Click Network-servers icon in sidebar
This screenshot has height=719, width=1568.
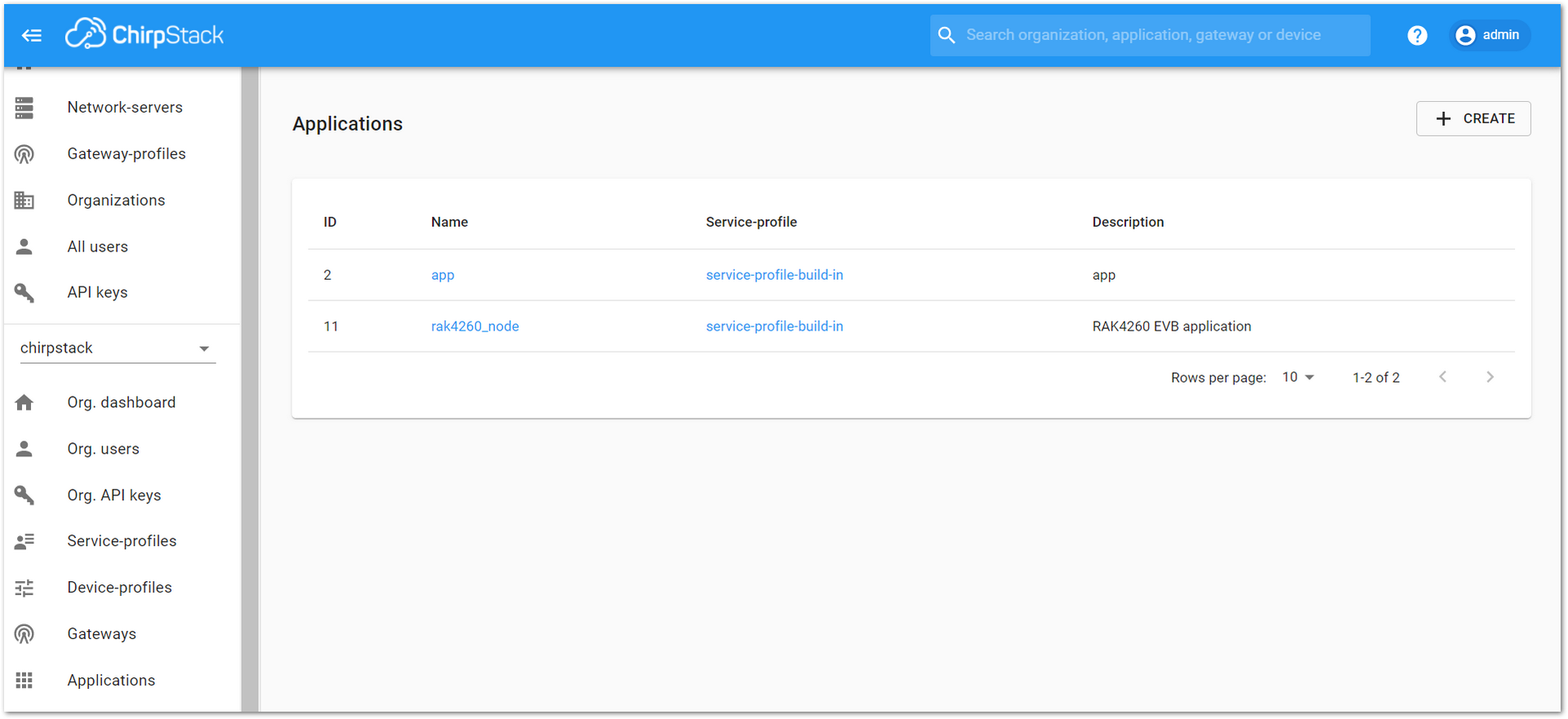click(24, 108)
